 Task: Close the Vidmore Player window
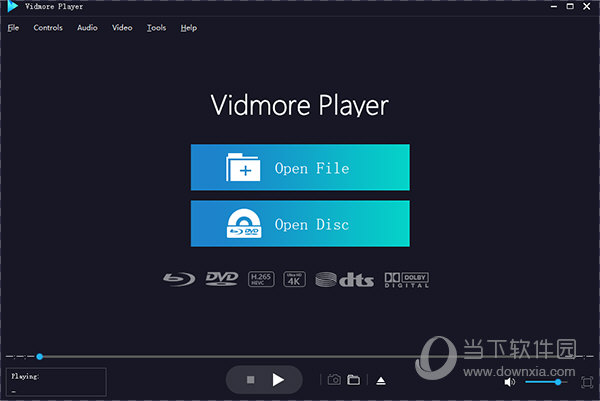587,6
